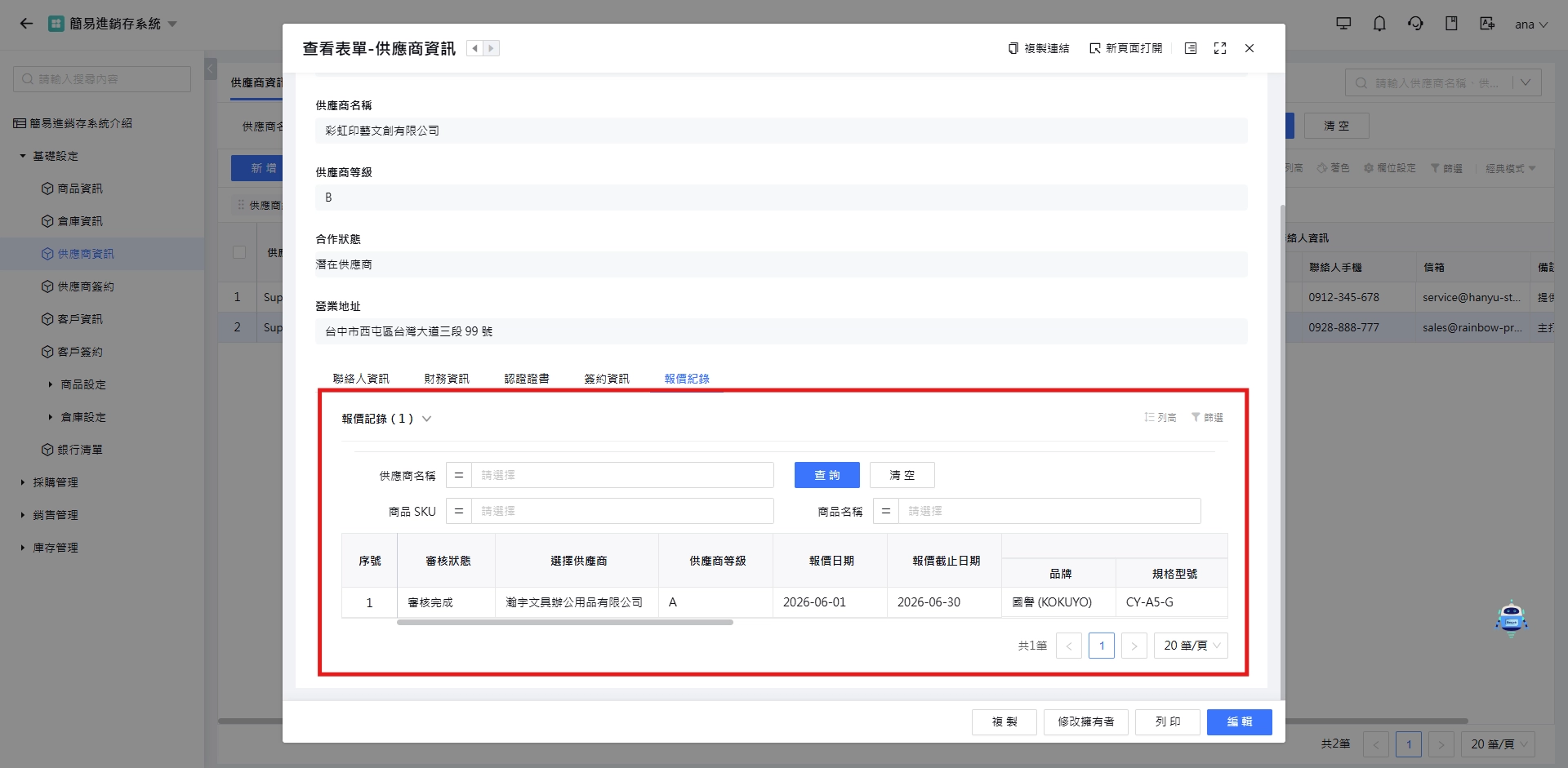Image resolution: width=1568 pixels, height=768 pixels.
Task: Click 列高 row height in 報價記錄 panel
Action: pyautogui.click(x=1160, y=418)
